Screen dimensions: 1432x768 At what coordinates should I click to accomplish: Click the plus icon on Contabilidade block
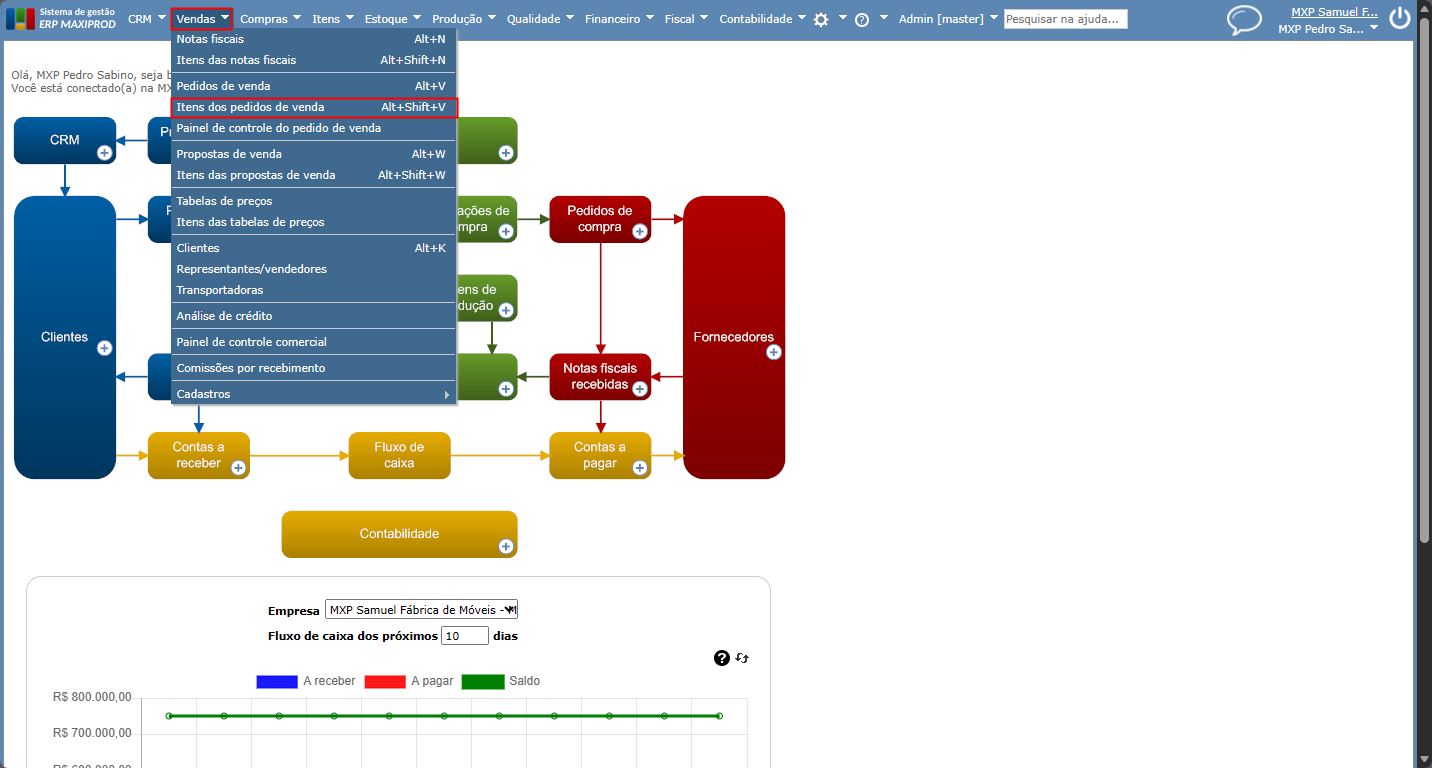click(506, 546)
